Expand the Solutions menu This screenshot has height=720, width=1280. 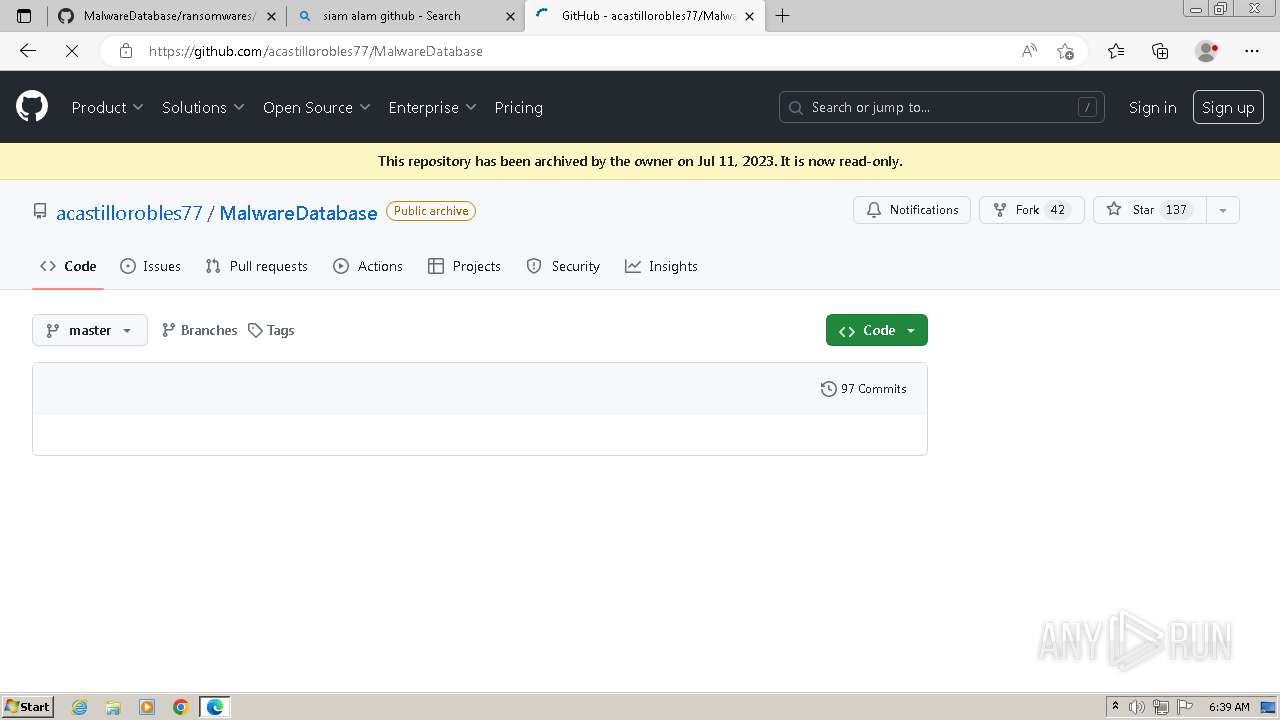pyautogui.click(x=203, y=107)
